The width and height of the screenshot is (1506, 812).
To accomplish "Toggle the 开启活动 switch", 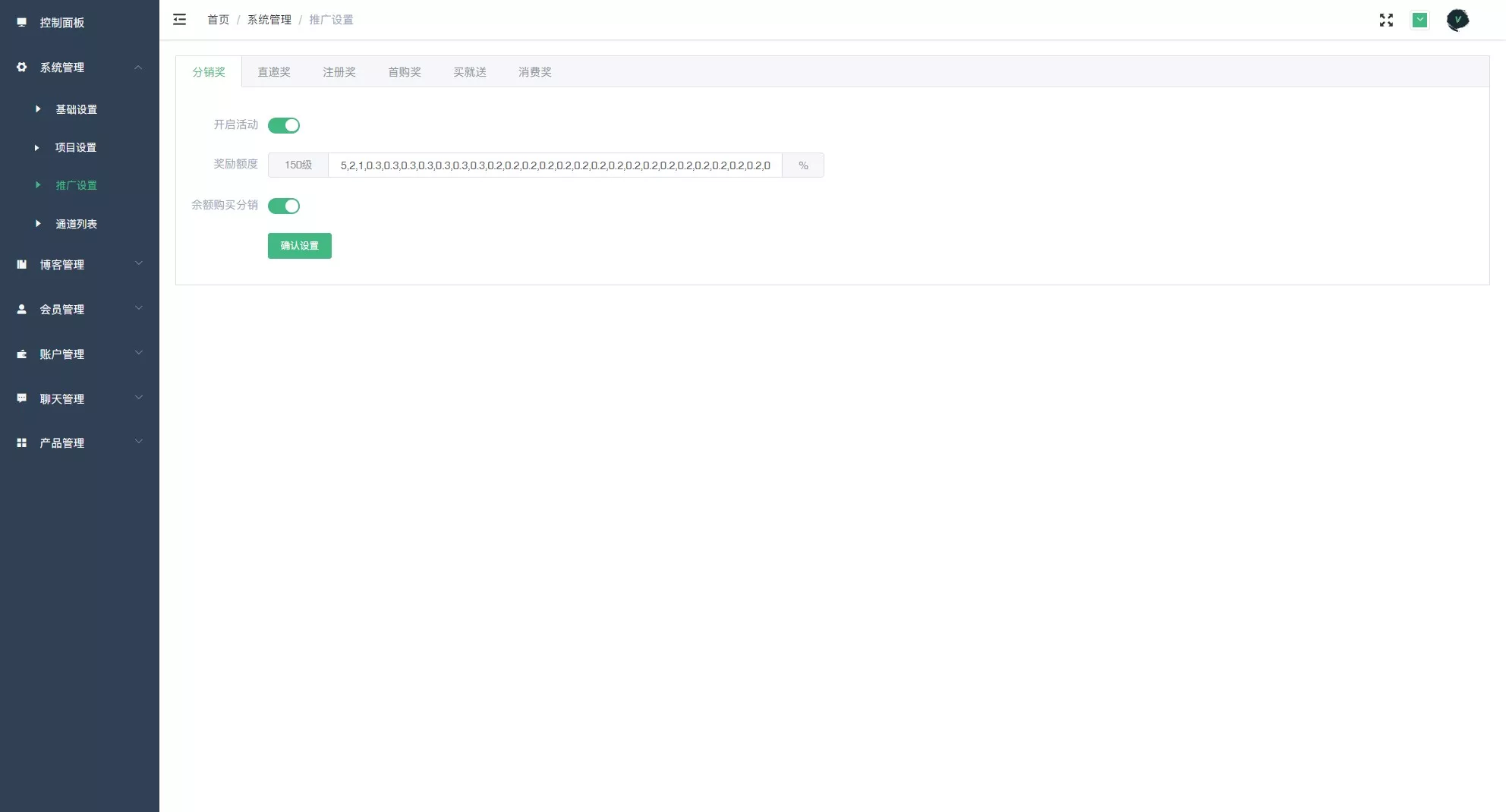I will (284, 126).
